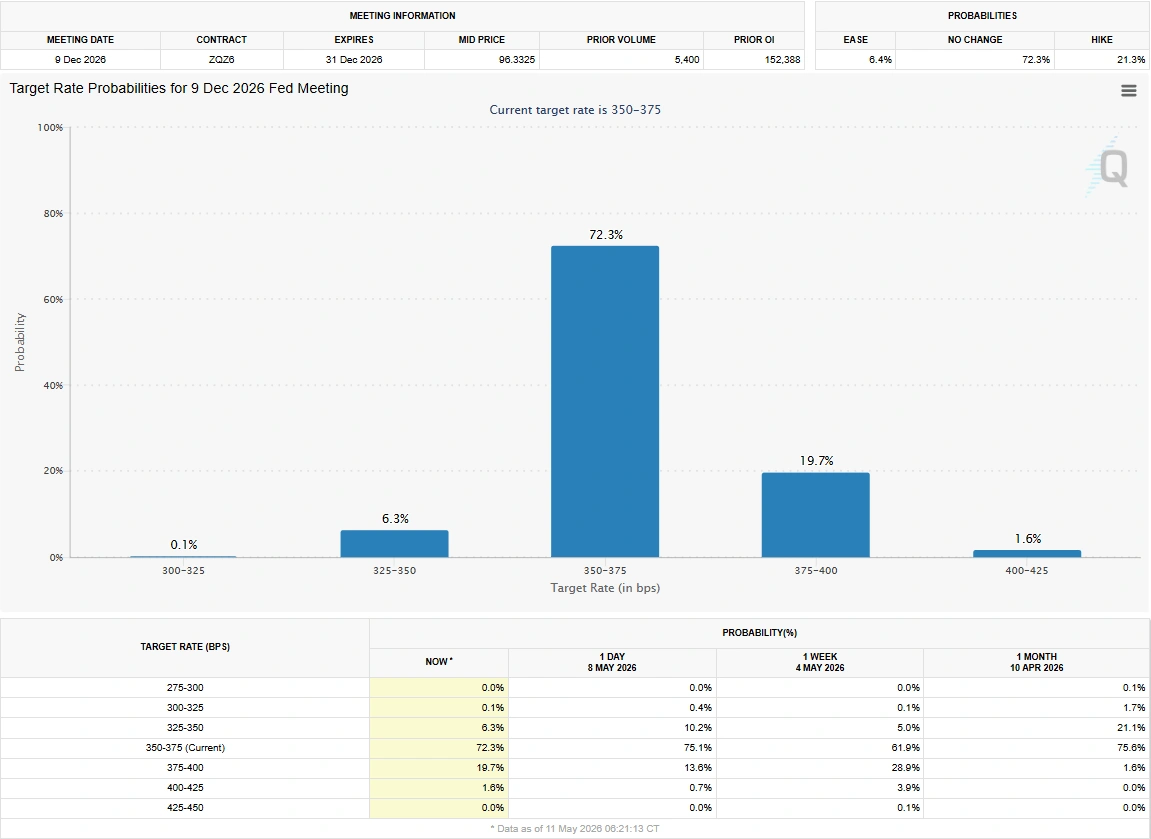Click the EXPIRES column header

(x=354, y=40)
